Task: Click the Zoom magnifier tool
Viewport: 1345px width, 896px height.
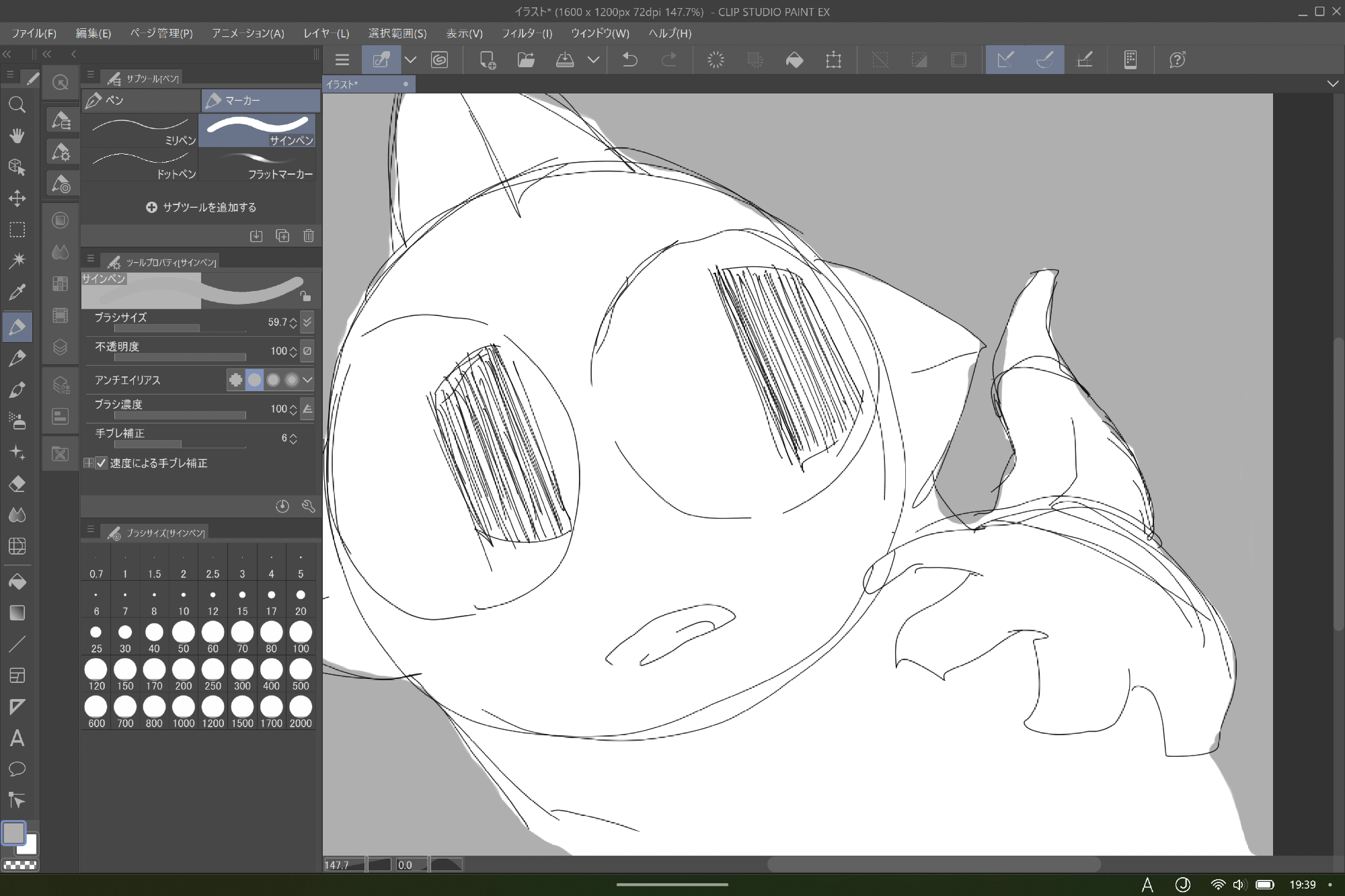Action: [x=17, y=104]
